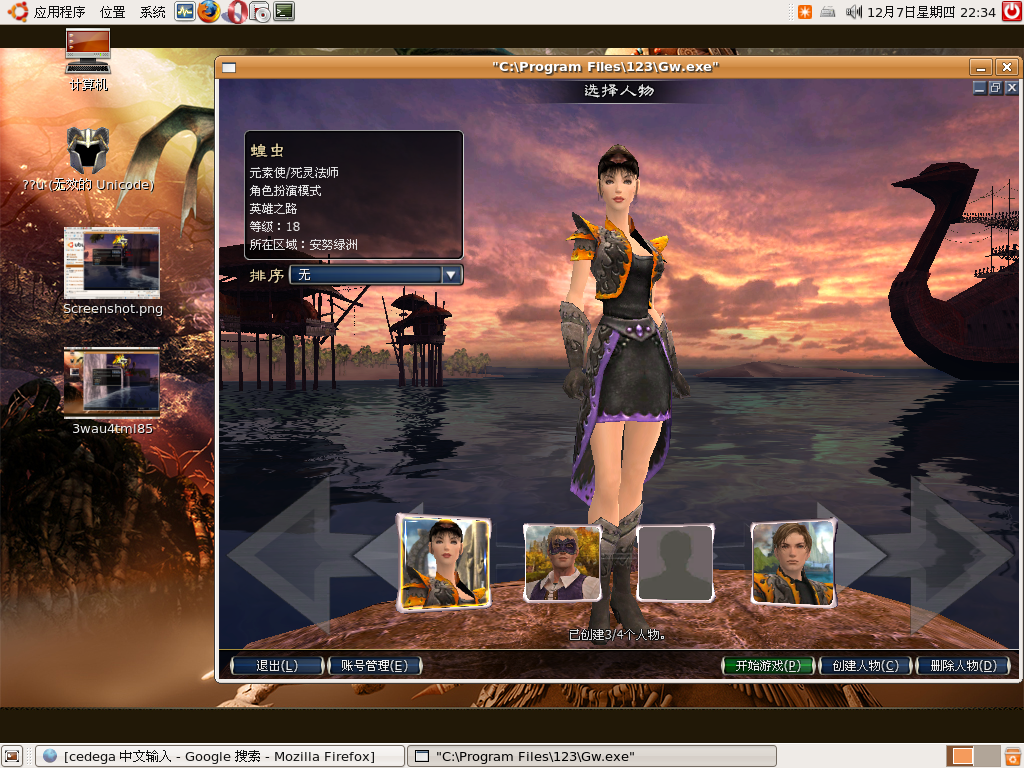Viewport: 1024px width, 768px height.
Task: Open the 位置 menu
Action: 112,12
